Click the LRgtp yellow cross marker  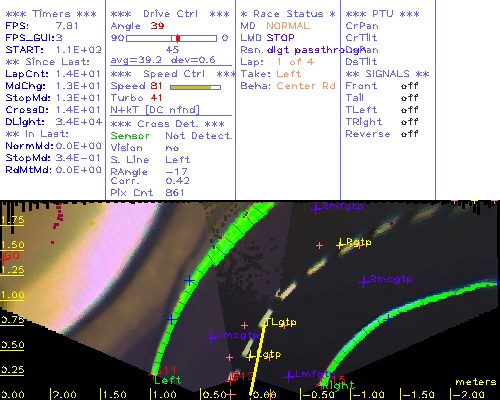click(340, 244)
